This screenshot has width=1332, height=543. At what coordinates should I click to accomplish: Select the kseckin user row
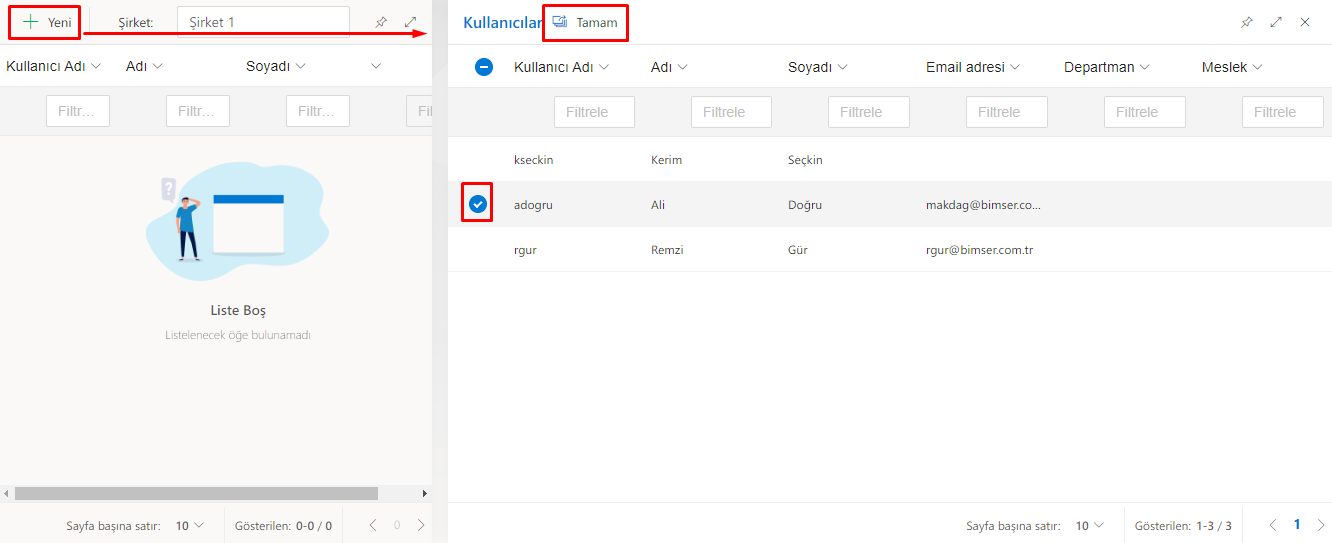(890, 160)
